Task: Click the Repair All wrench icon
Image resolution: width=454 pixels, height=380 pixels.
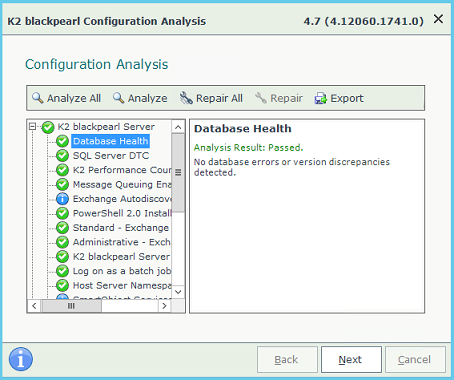Action: point(186,98)
